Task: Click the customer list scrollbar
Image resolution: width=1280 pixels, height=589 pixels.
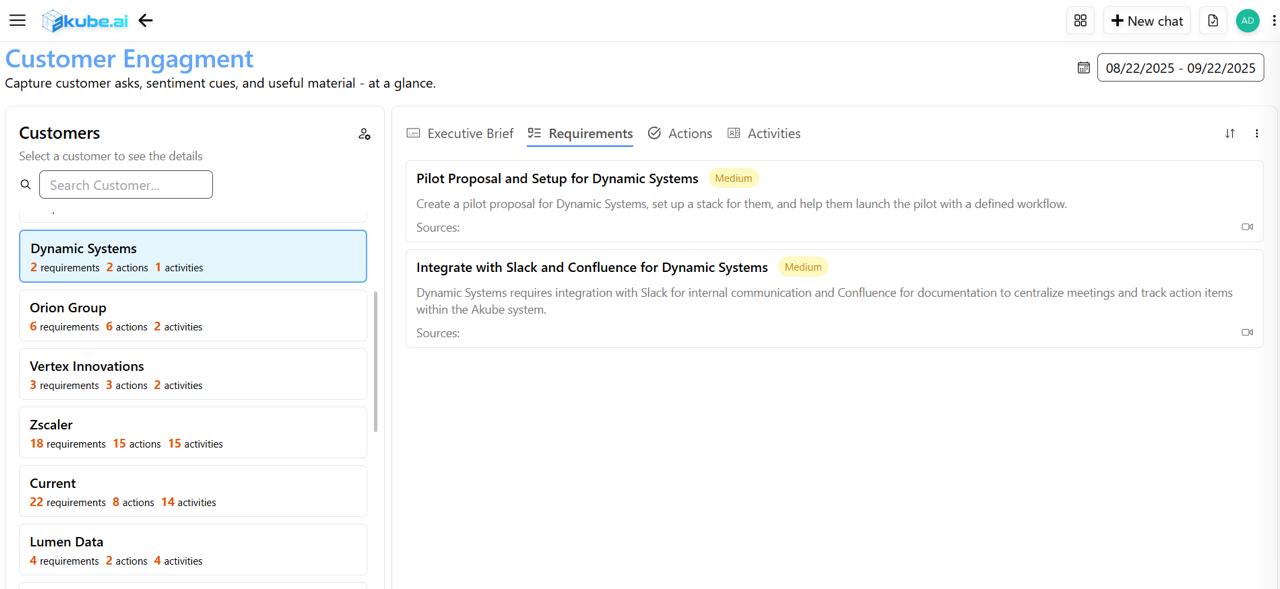Action: [x=376, y=360]
